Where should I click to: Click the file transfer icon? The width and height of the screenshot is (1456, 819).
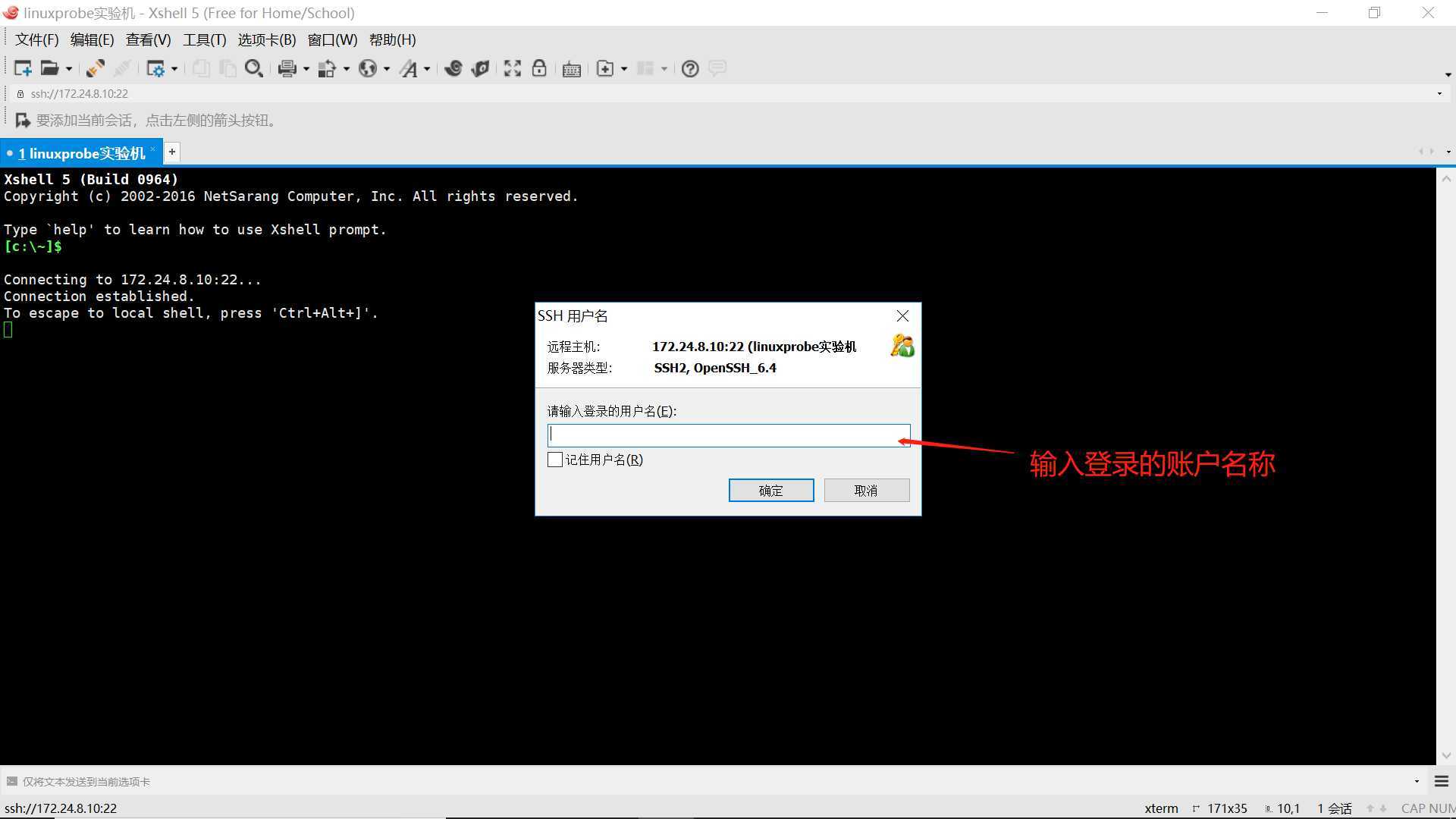click(327, 68)
